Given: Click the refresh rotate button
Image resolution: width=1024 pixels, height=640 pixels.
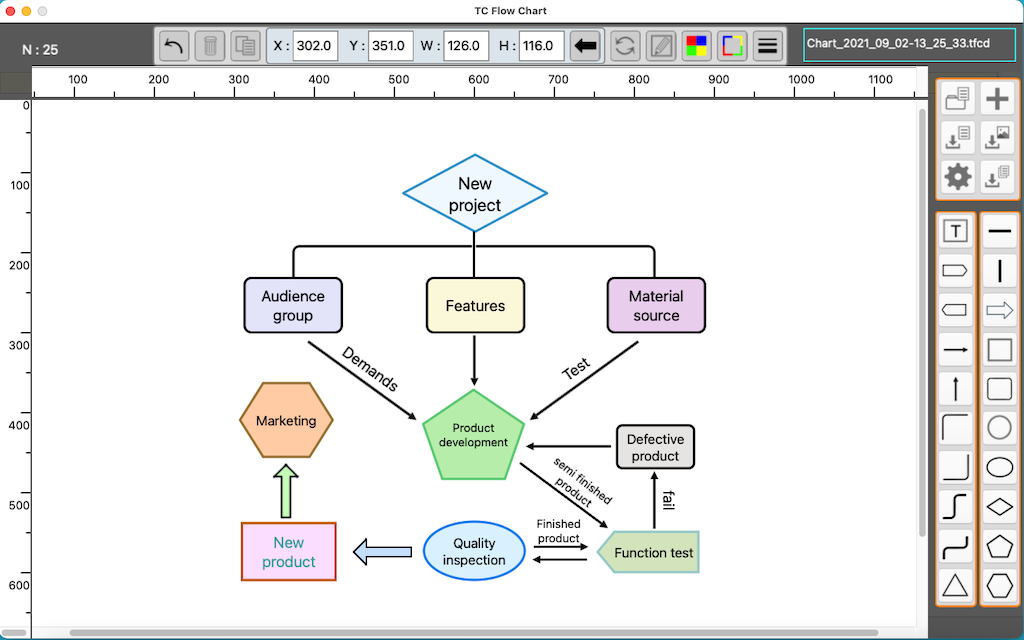Looking at the screenshot, I should click(x=625, y=46).
